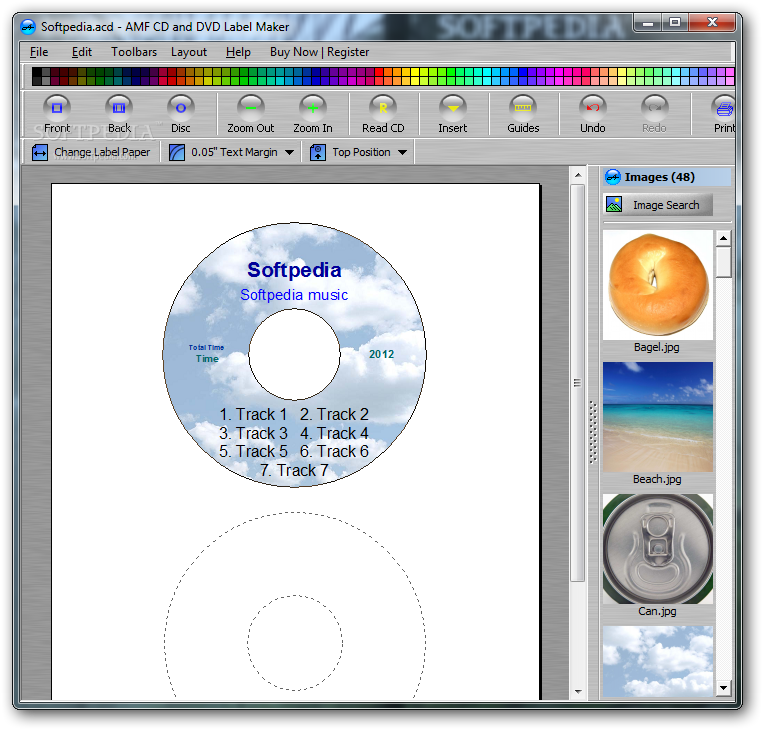Minimize the Label Maker window

click(648, 23)
